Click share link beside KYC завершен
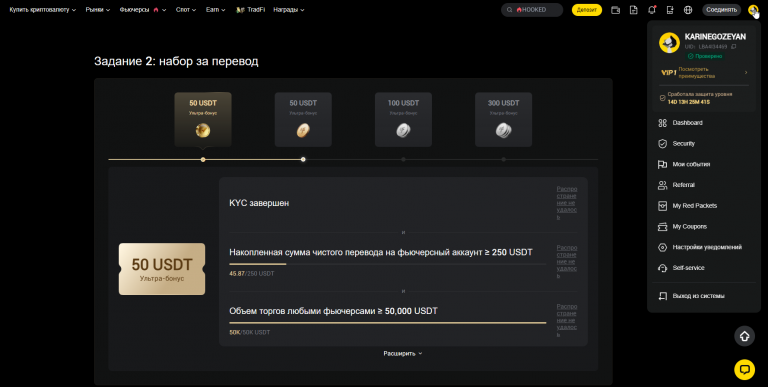This screenshot has width=768, height=387. coord(567,203)
